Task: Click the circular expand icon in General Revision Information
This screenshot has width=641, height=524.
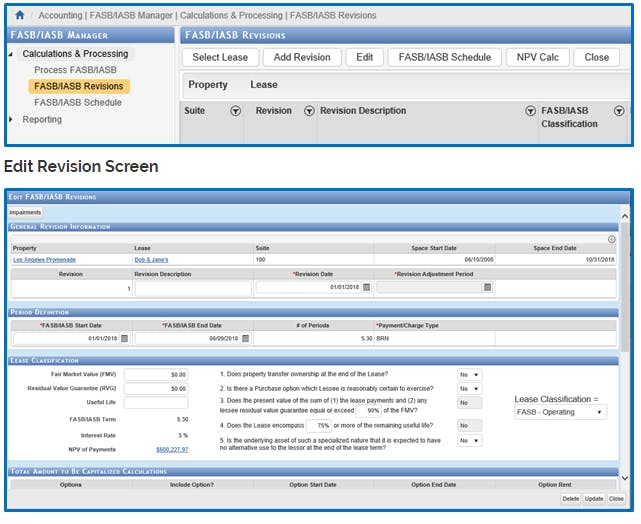Action: [x=611, y=239]
